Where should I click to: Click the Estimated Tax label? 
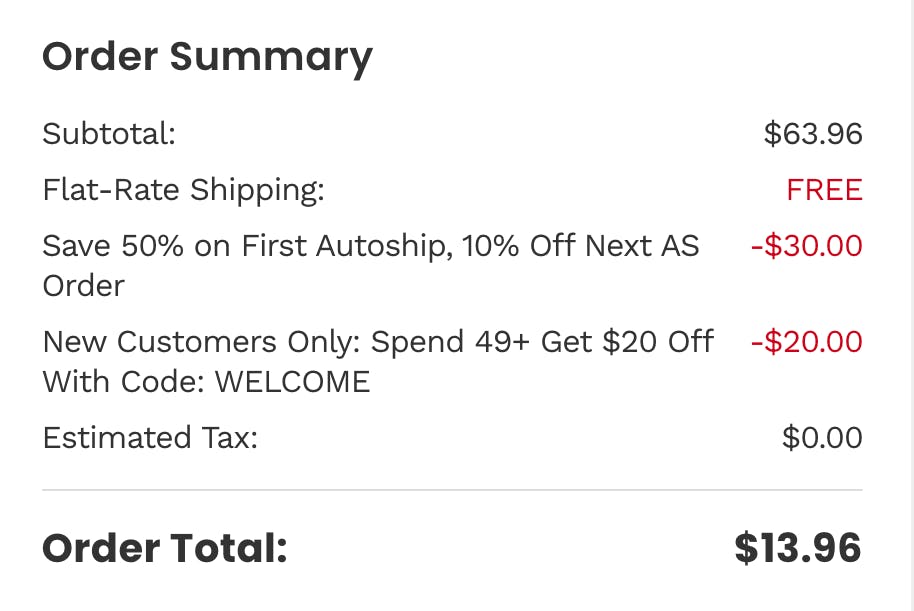[x=150, y=438]
